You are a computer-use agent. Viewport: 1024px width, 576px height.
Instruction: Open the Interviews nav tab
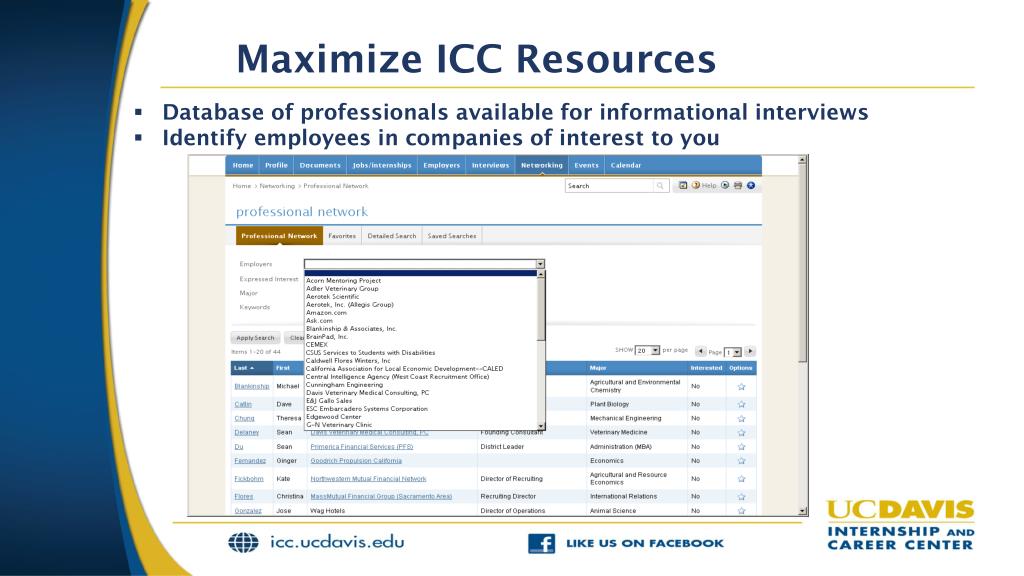click(x=490, y=165)
